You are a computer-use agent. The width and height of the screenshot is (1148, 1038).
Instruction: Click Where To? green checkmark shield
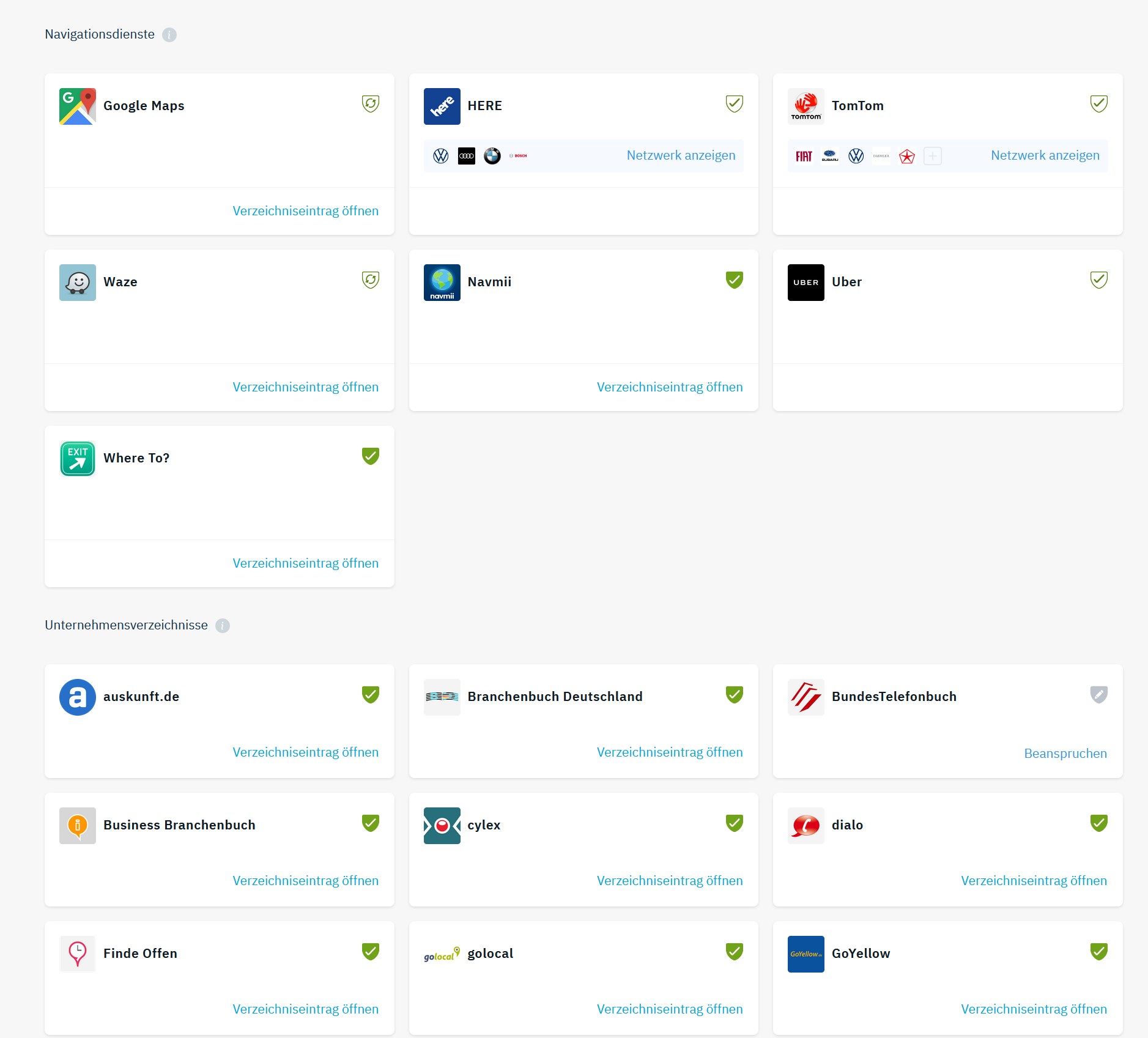pyautogui.click(x=371, y=456)
